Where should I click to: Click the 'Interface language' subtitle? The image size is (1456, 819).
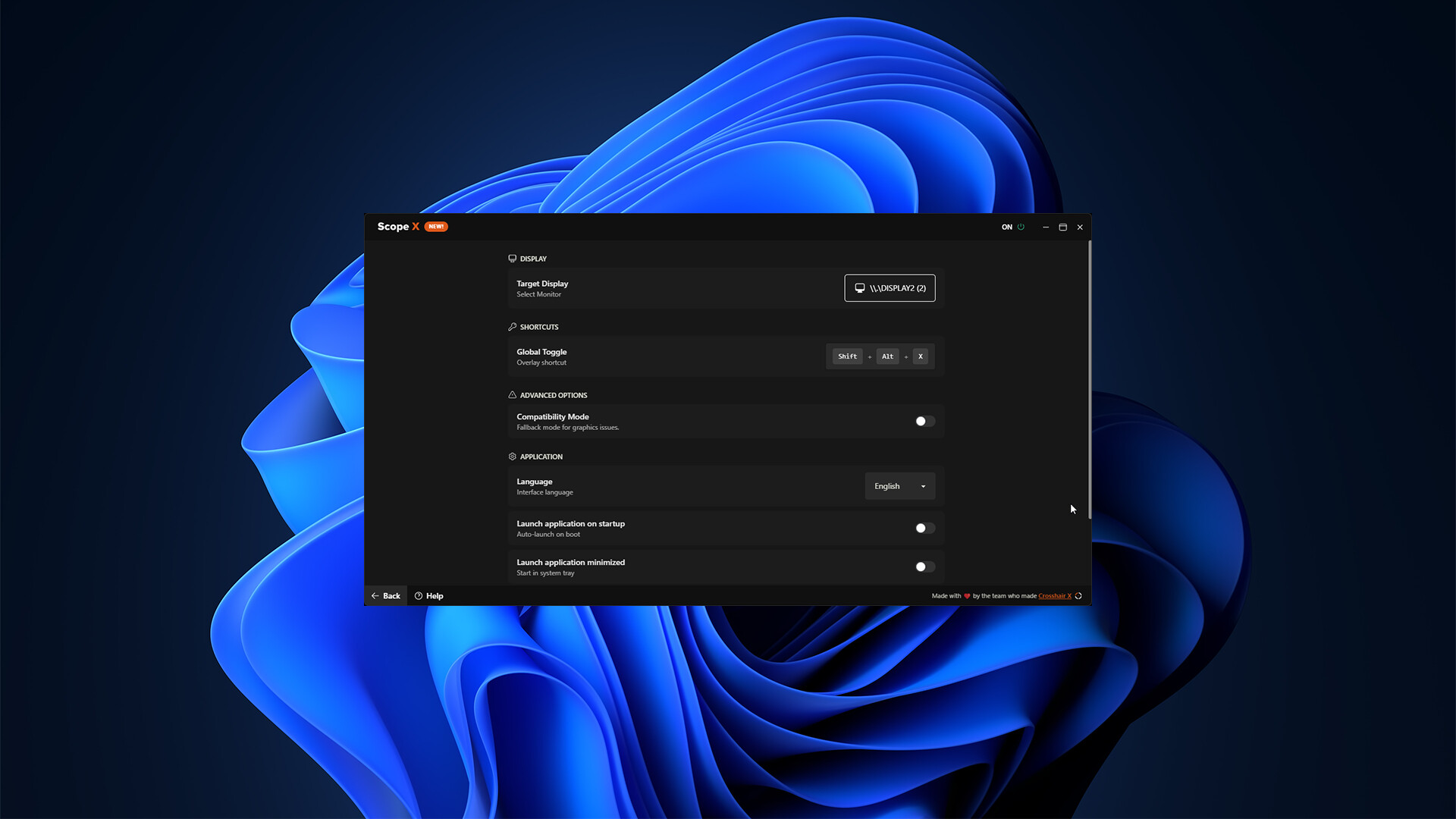coord(544,493)
